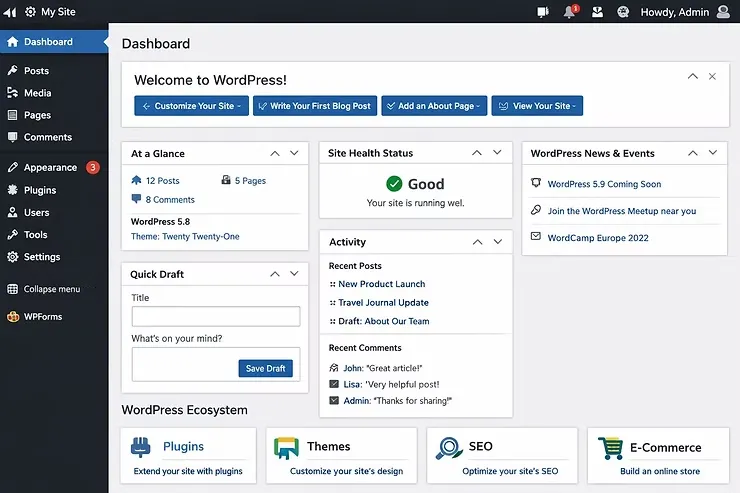
Task: Click the Tools wrench icon in sidebar
Action: coord(13,234)
